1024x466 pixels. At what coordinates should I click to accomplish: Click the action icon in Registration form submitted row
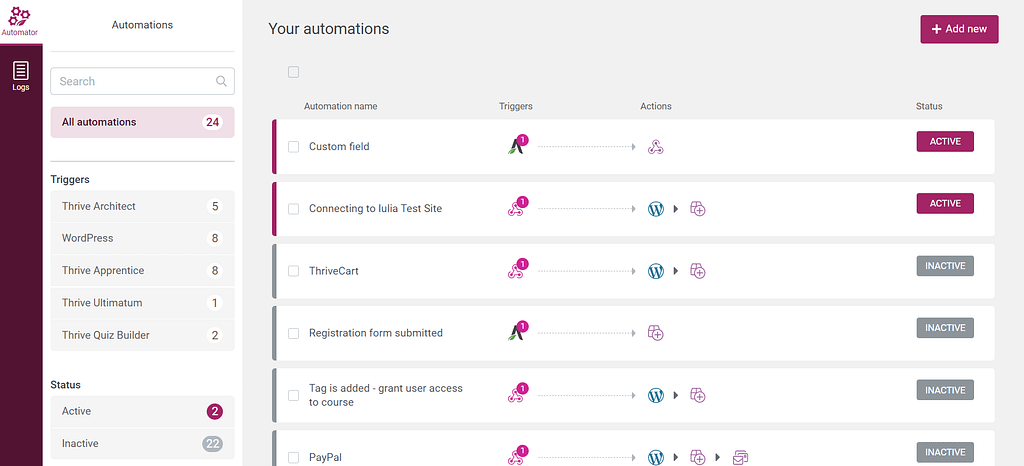pyautogui.click(x=656, y=333)
